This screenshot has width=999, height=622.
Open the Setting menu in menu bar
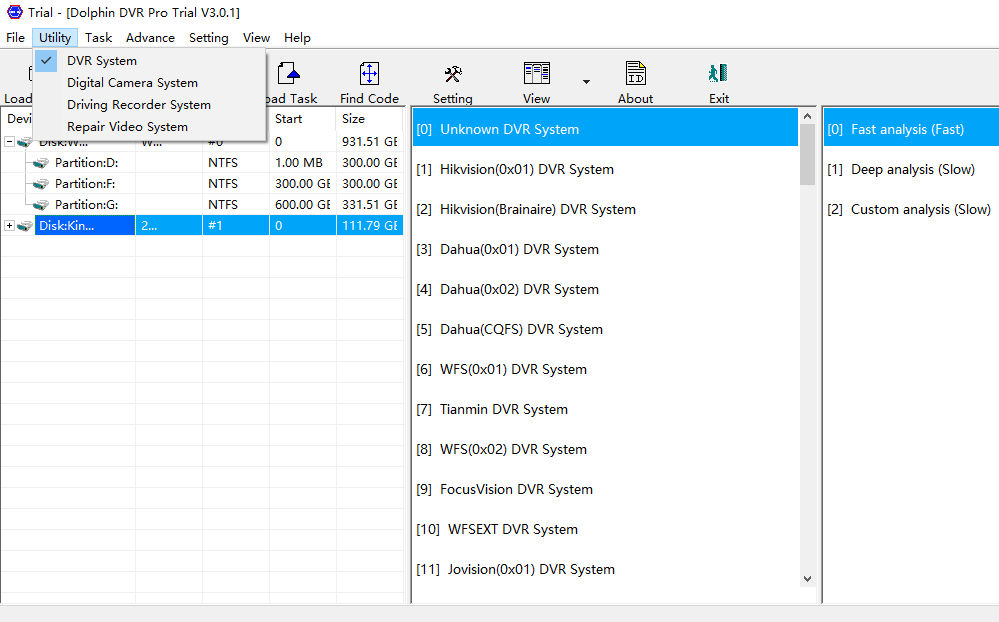pyautogui.click(x=208, y=38)
